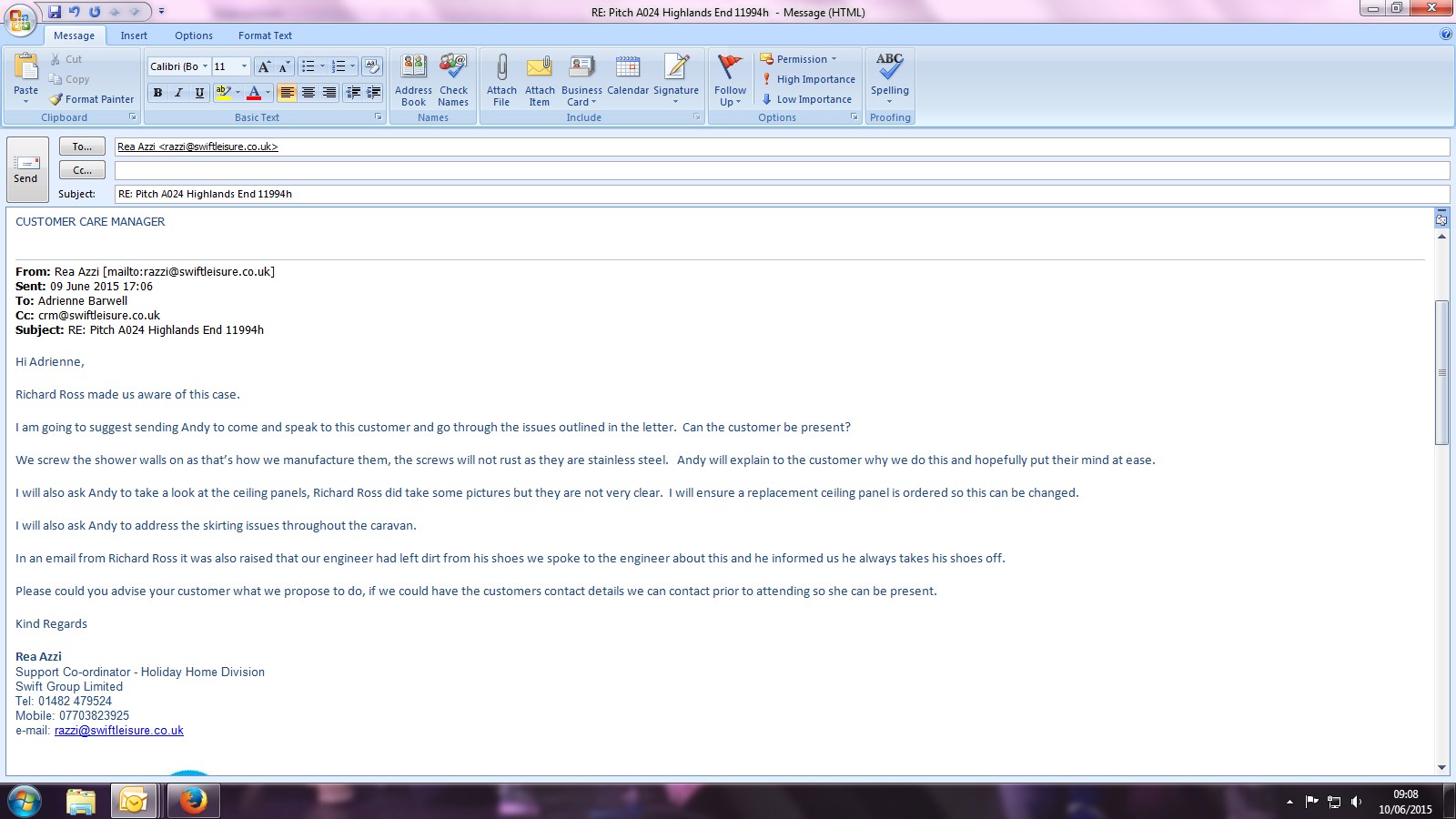The image size is (1456, 819).
Task: Click in the To address field
Action: (x=782, y=147)
